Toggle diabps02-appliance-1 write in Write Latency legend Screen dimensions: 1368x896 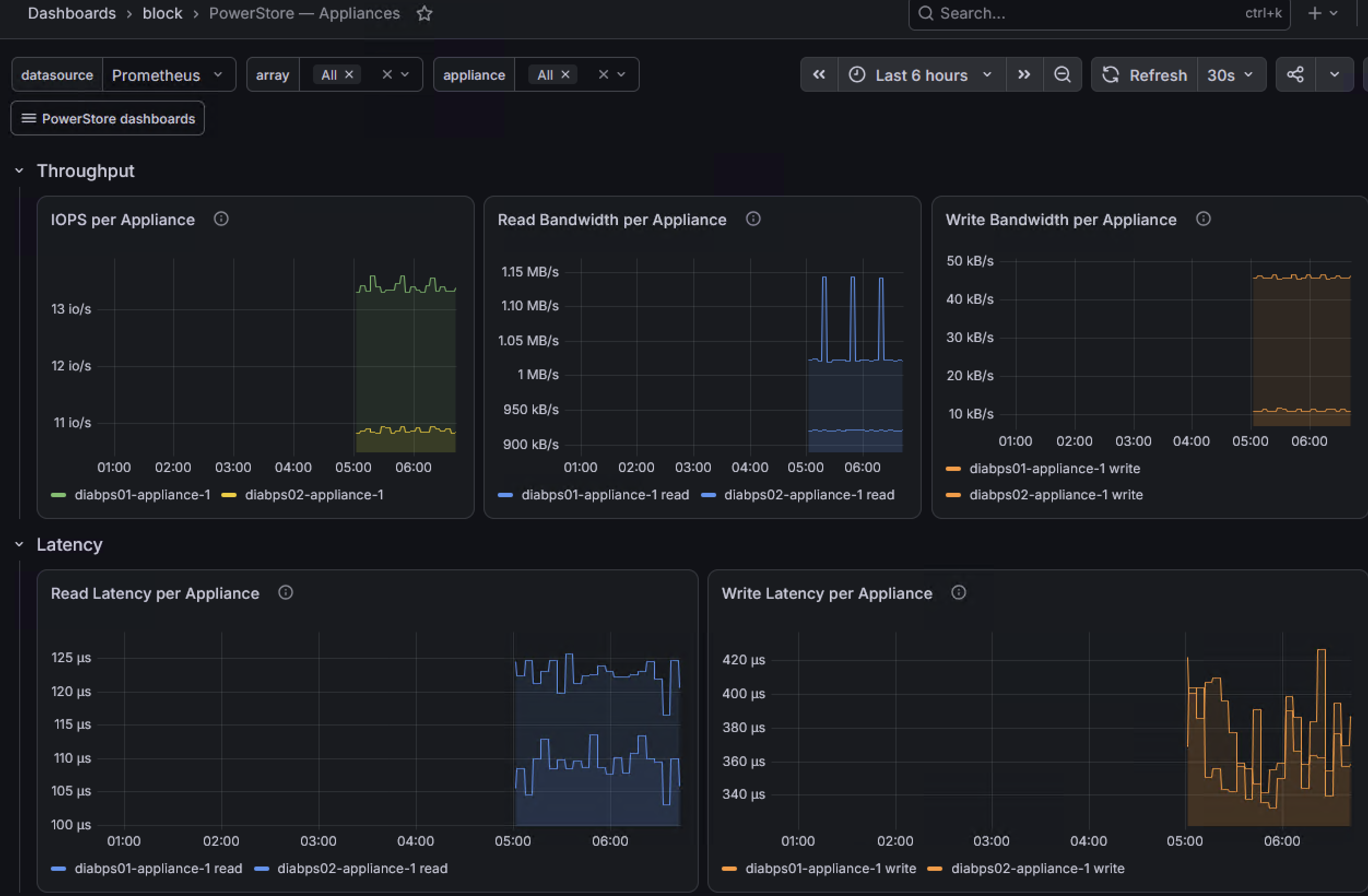pos(1038,869)
